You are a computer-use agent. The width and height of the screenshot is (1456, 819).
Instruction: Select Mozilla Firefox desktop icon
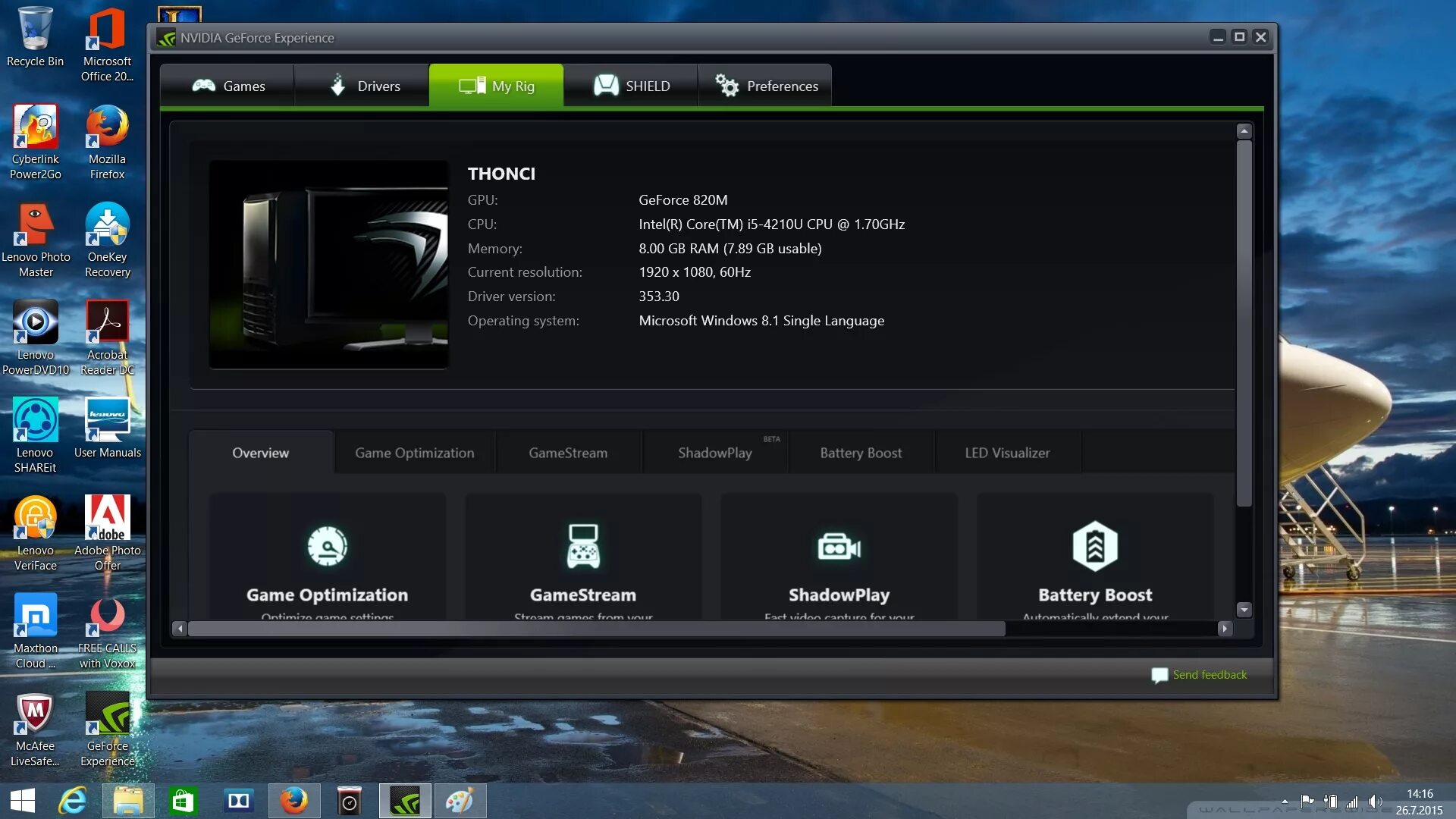tap(107, 143)
